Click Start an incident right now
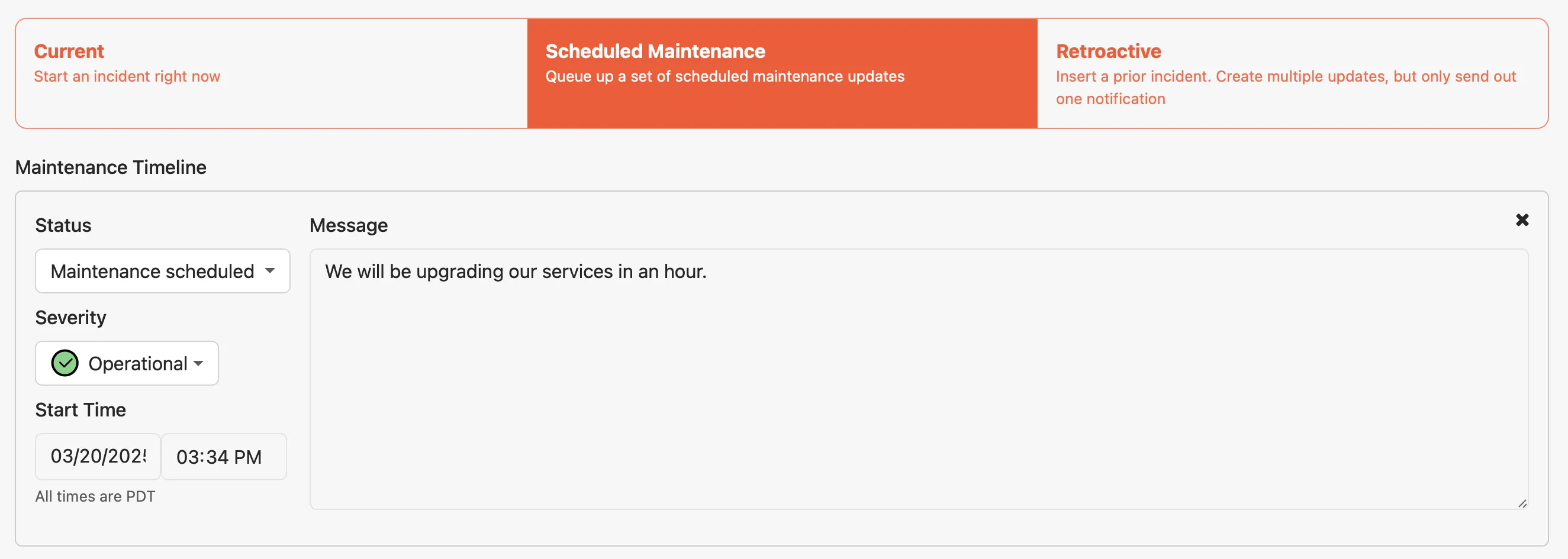 128,76
